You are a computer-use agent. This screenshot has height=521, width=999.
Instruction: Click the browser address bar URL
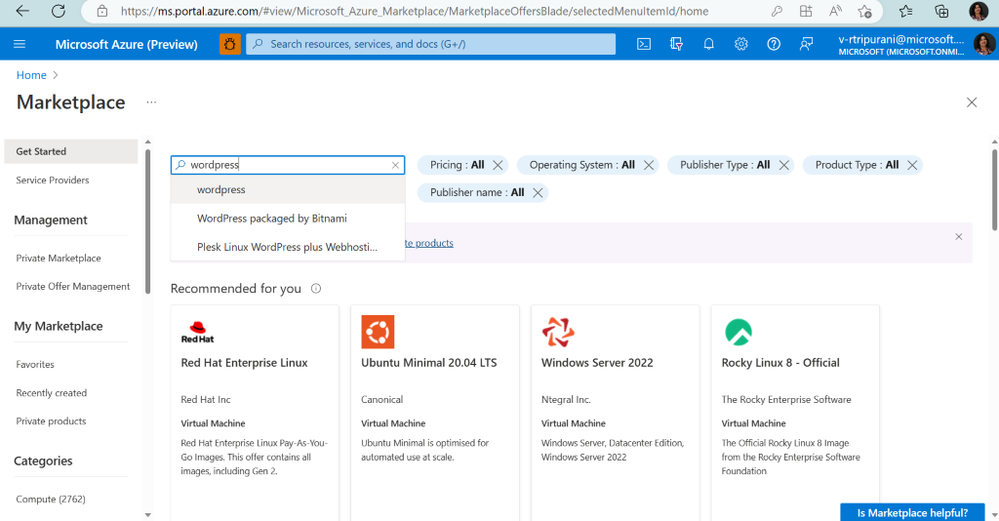click(x=414, y=11)
